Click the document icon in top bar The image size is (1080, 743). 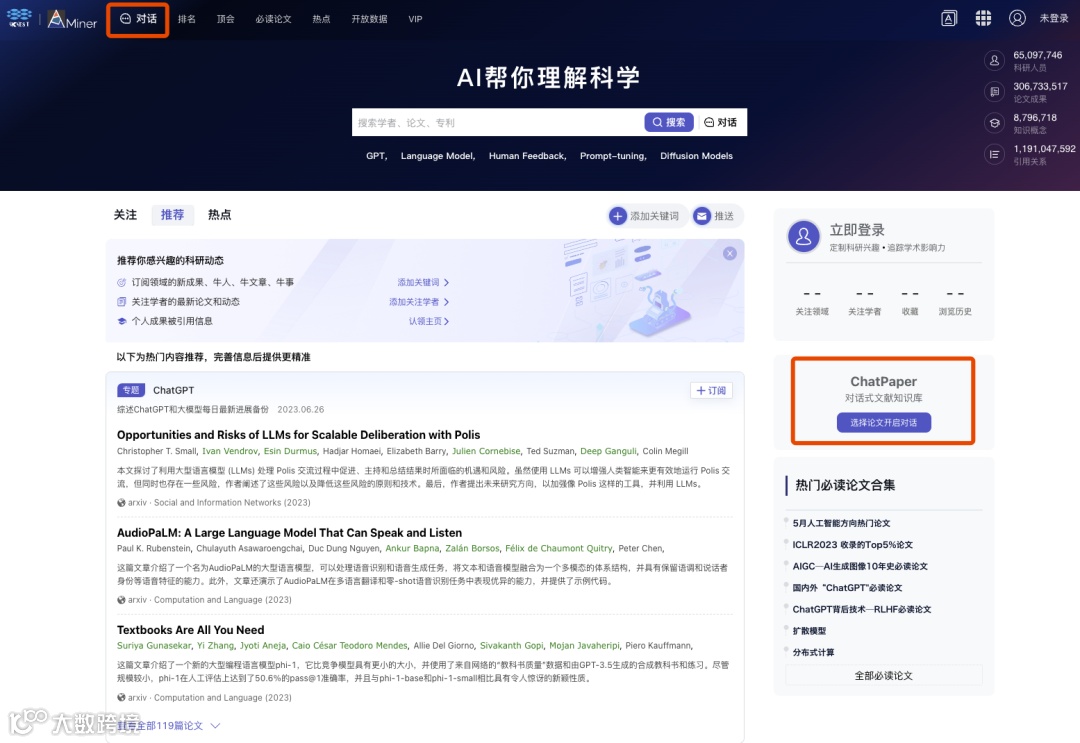pyautogui.click(x=949, y=19)
